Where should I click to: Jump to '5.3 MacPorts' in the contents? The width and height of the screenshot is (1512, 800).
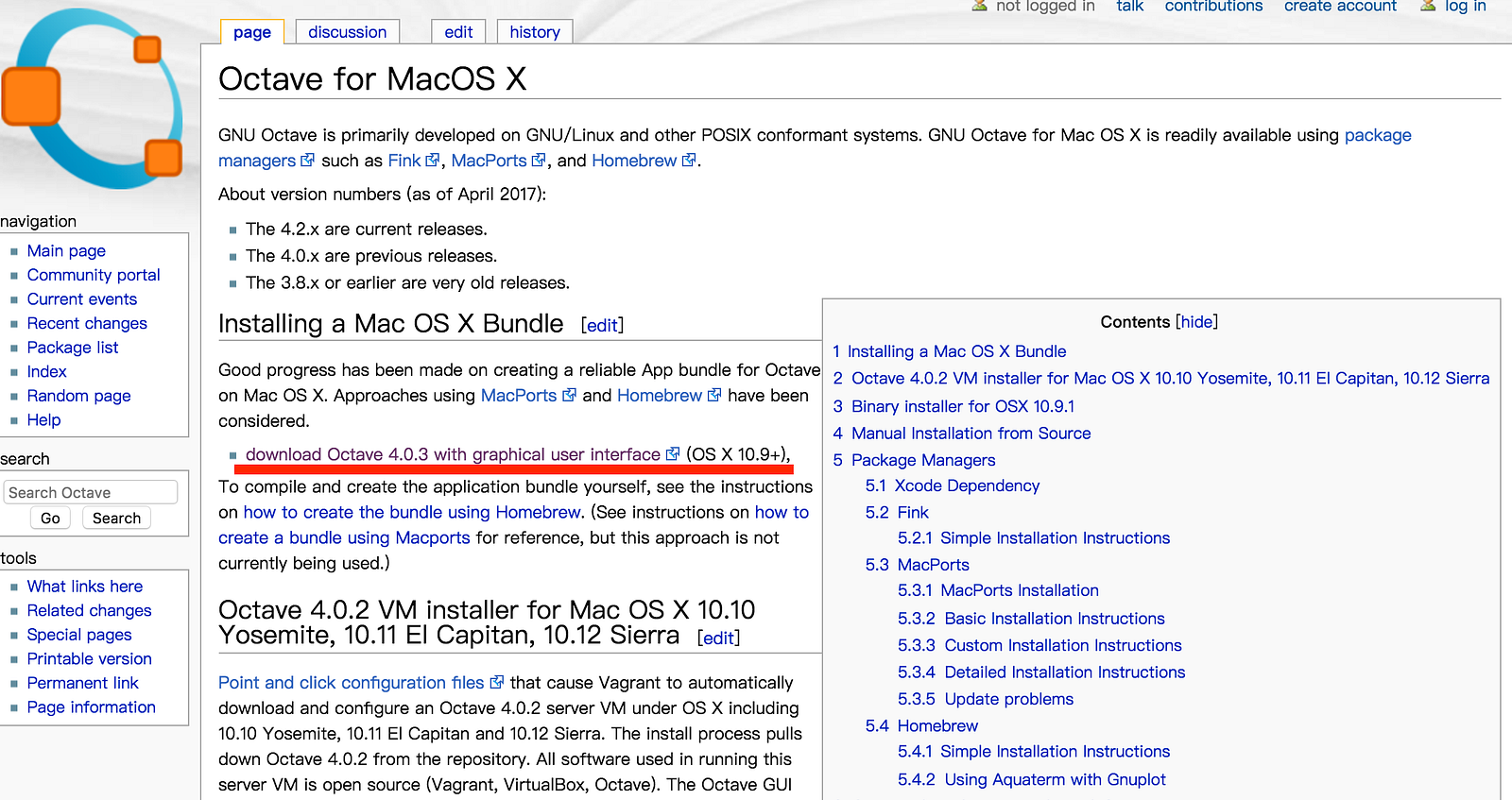pos(918,565)
